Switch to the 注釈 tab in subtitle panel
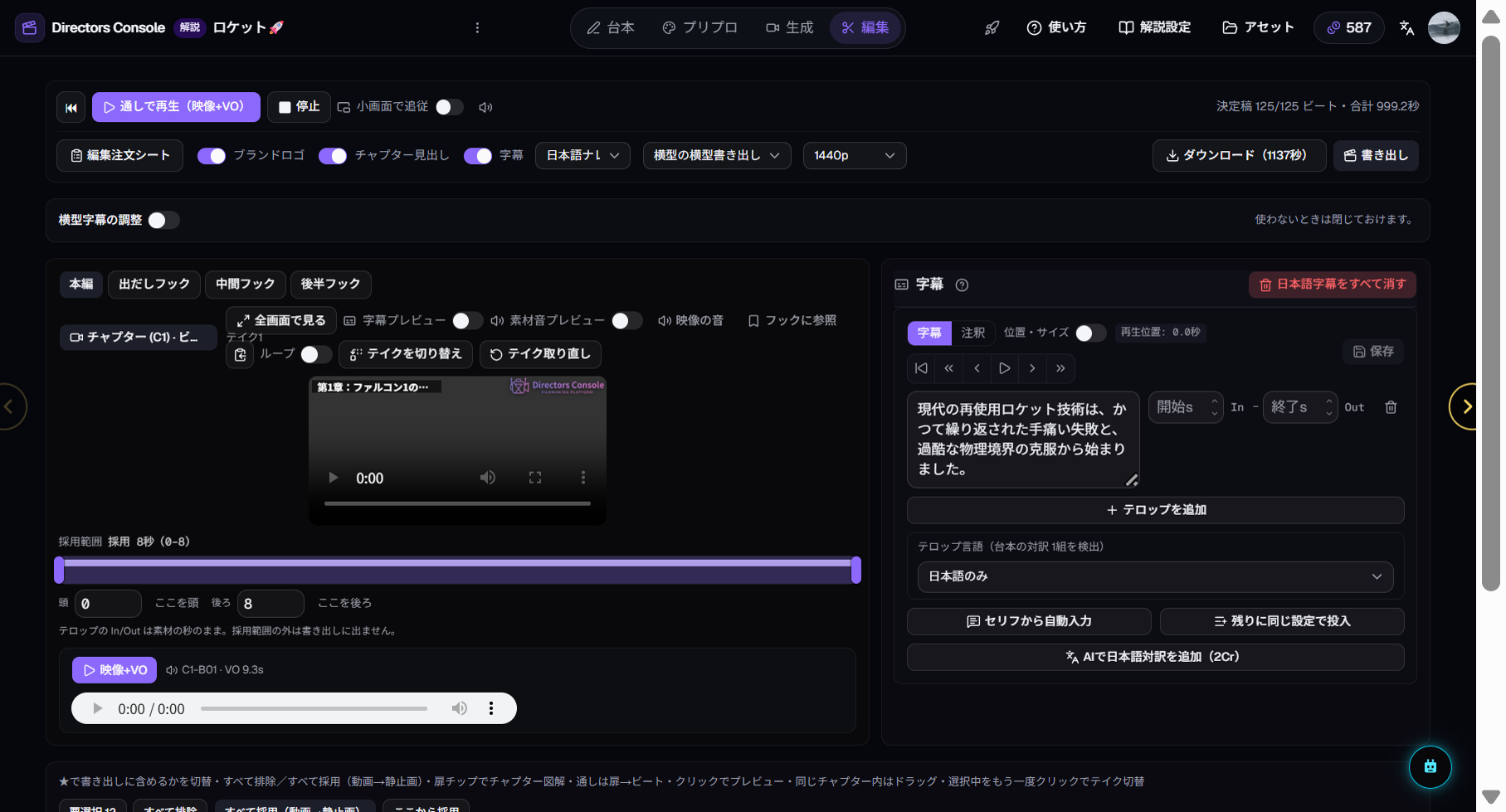This screenshot has height=812, width=1506. coord(973,333)
